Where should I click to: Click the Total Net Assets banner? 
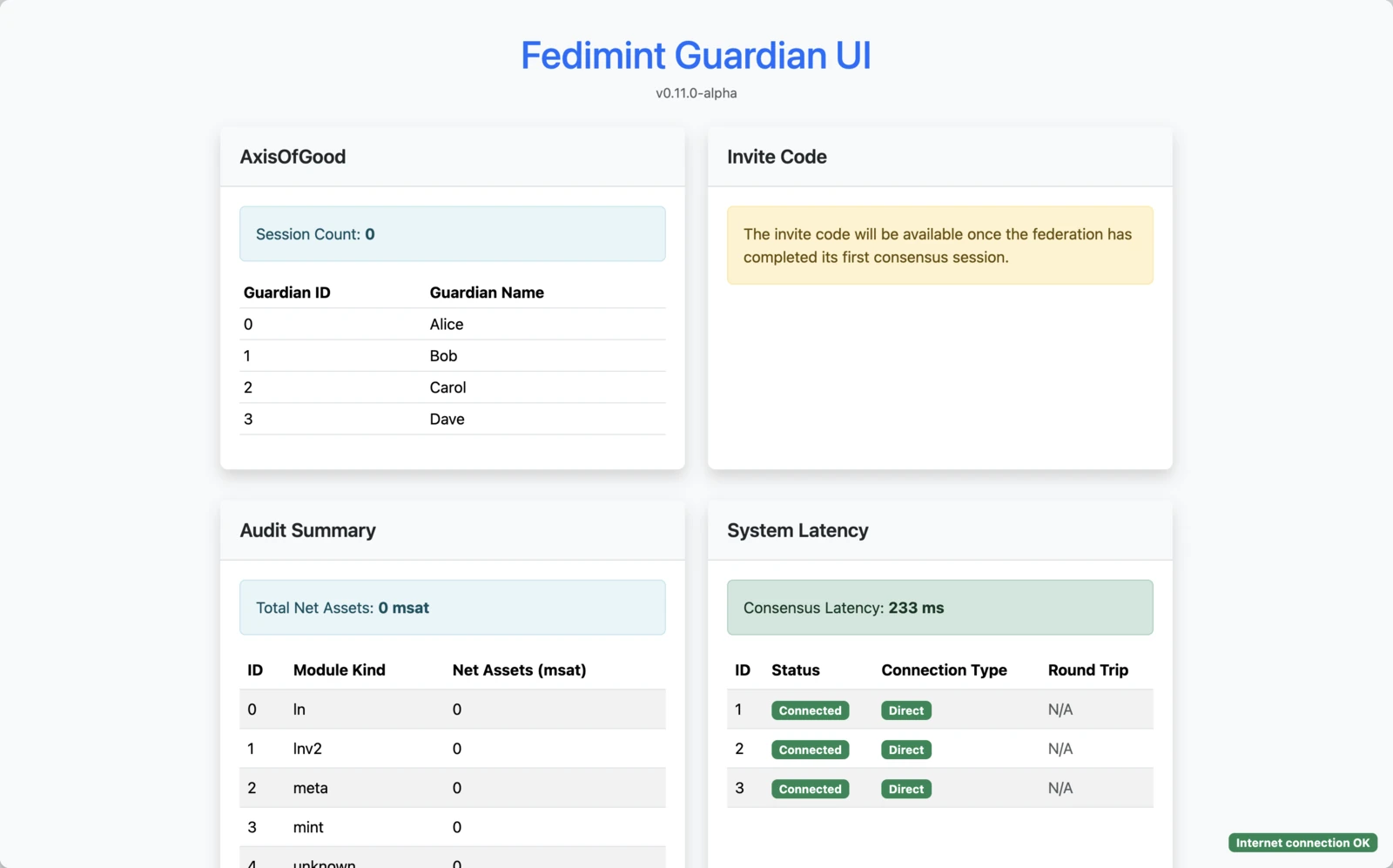tap(452, 607)
